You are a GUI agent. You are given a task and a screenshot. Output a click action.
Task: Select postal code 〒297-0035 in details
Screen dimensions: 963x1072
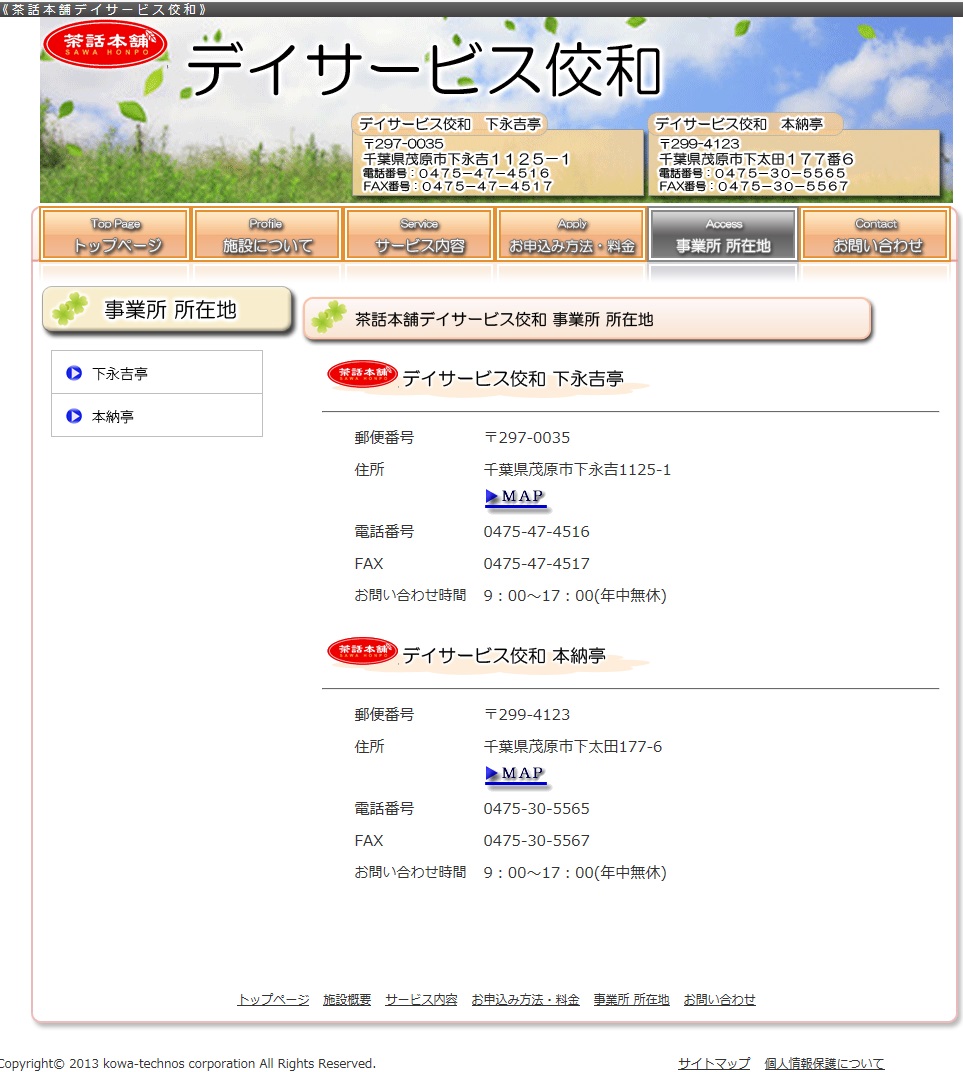(527, 437)
